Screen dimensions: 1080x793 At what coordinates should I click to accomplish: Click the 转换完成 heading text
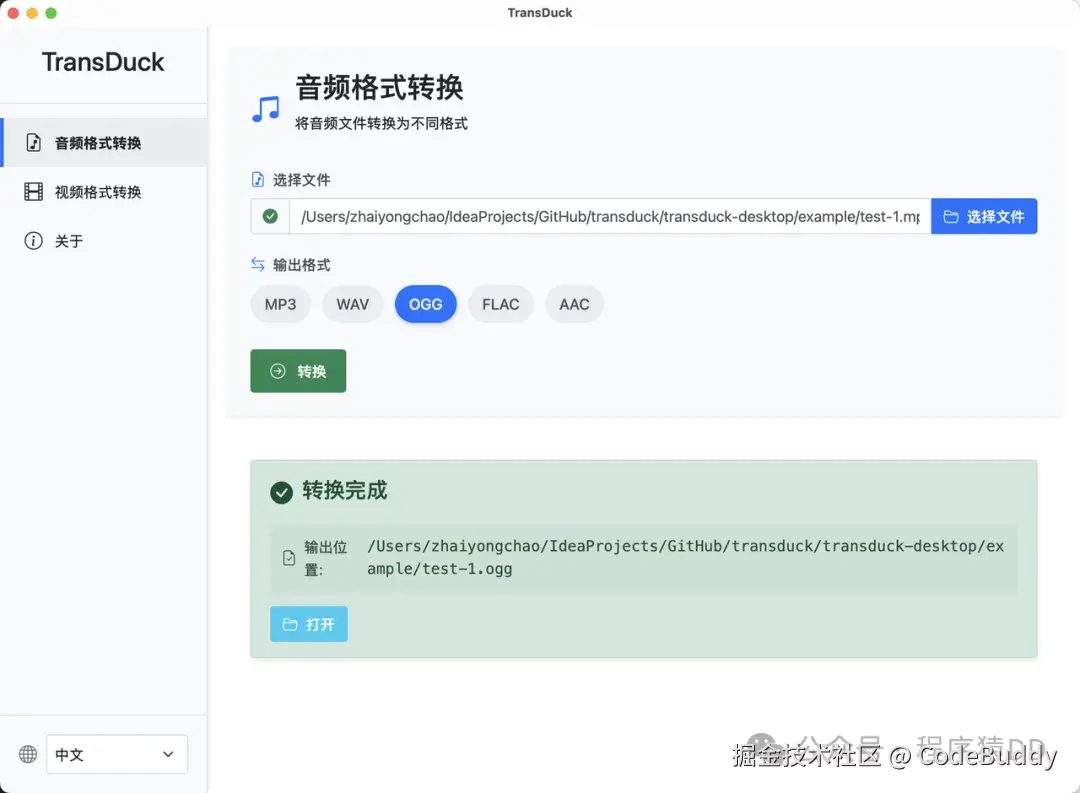345,491
